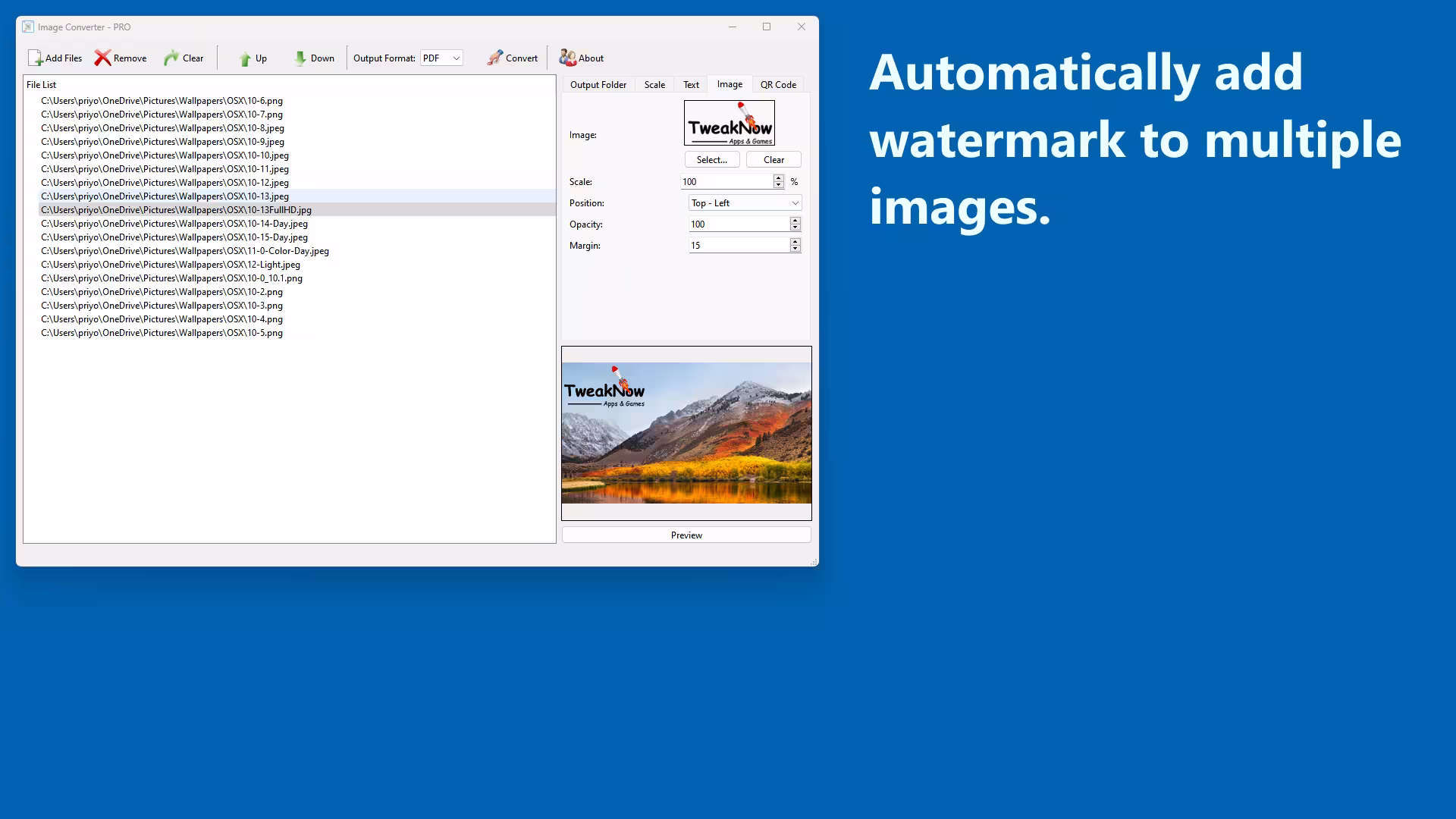Expand the Position Top - Left dropdown
The image size is (1456, 819).
(745, 203)
